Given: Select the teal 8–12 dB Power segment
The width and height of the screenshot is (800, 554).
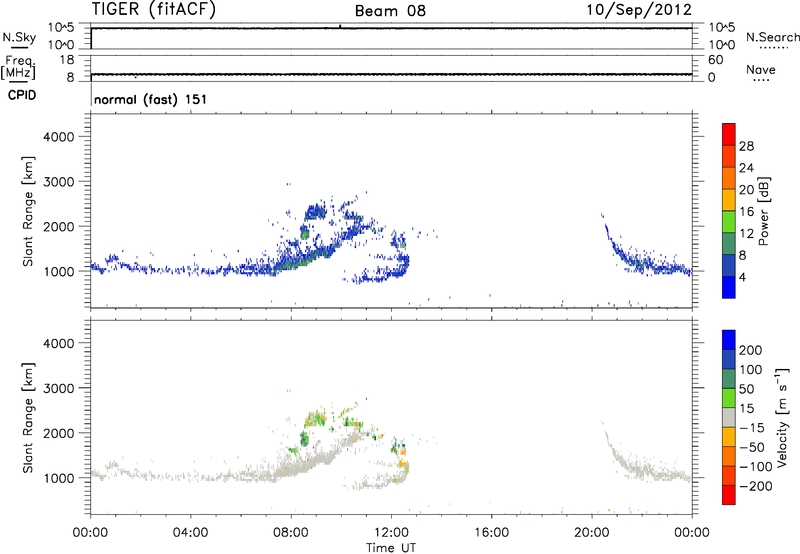Looking at the screenshot, I should tap(729, 244).
